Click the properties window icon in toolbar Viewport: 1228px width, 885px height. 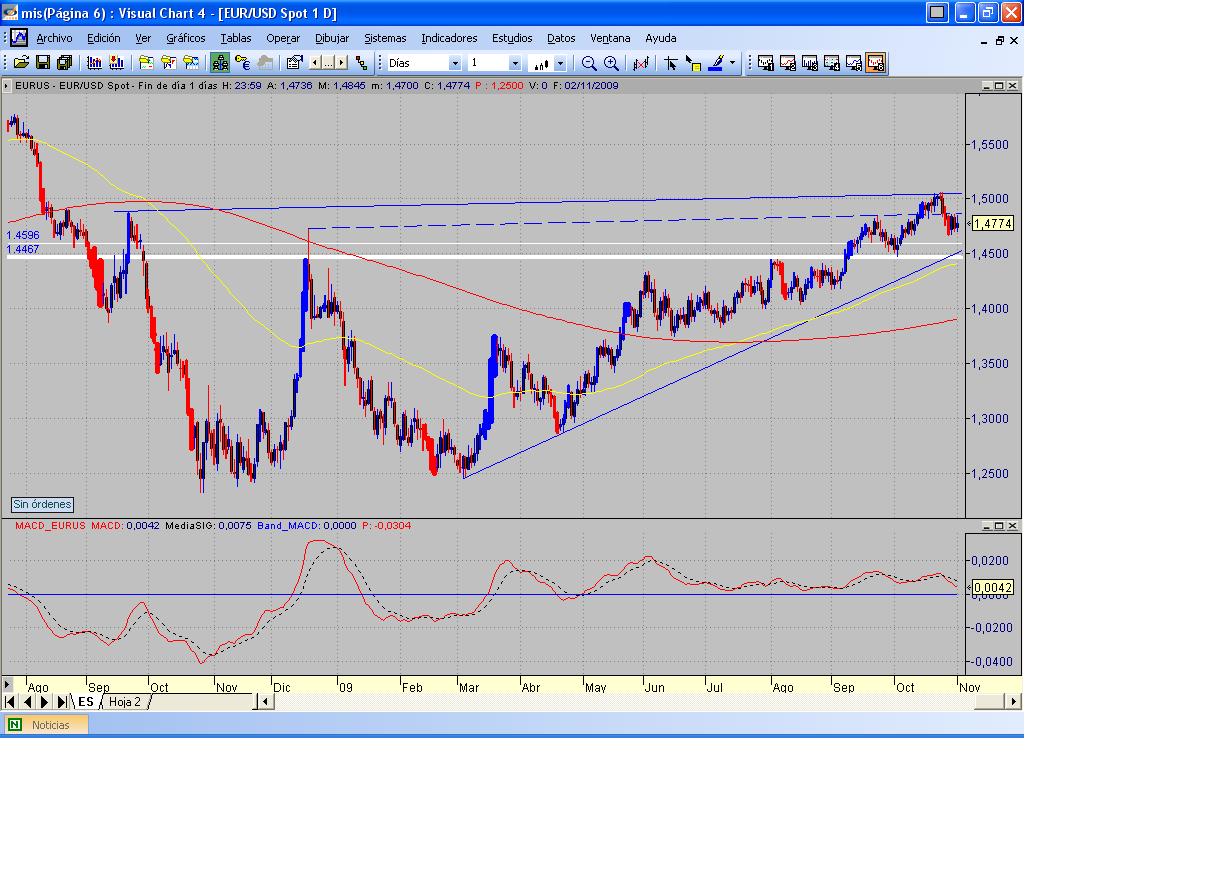pyautogui.click(x=294, y=63)
